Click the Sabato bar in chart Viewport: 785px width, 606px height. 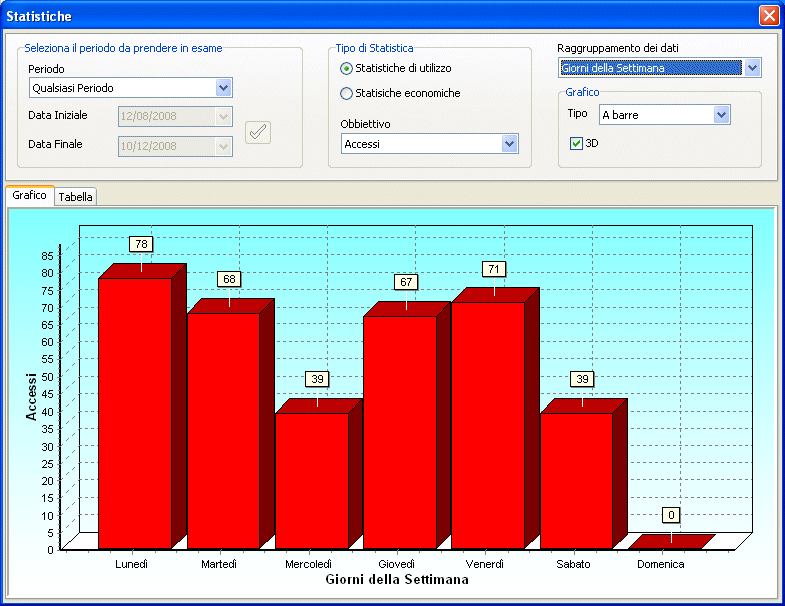pyautogui.click(x=577, y=481)
